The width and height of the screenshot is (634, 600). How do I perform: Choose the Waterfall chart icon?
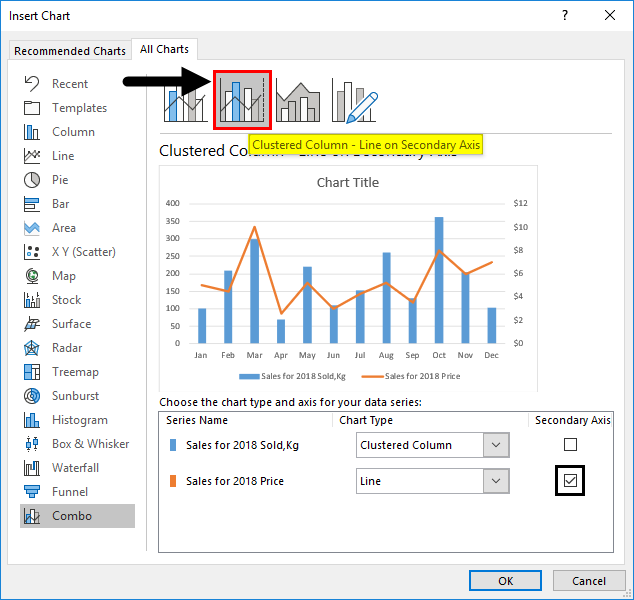[32, 468]
